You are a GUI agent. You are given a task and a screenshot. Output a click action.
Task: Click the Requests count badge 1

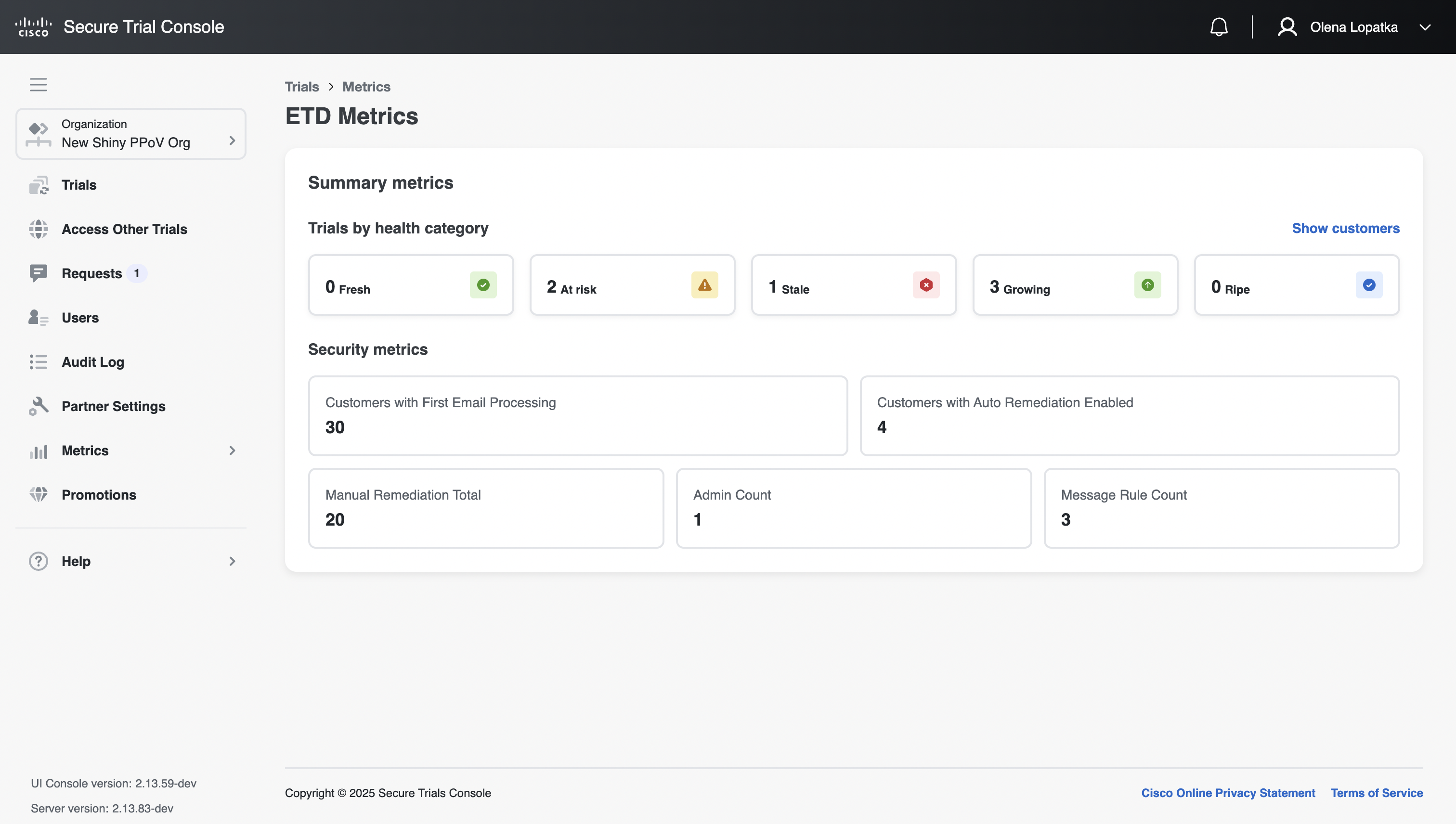pyautogui.click(x=136, y=273)
